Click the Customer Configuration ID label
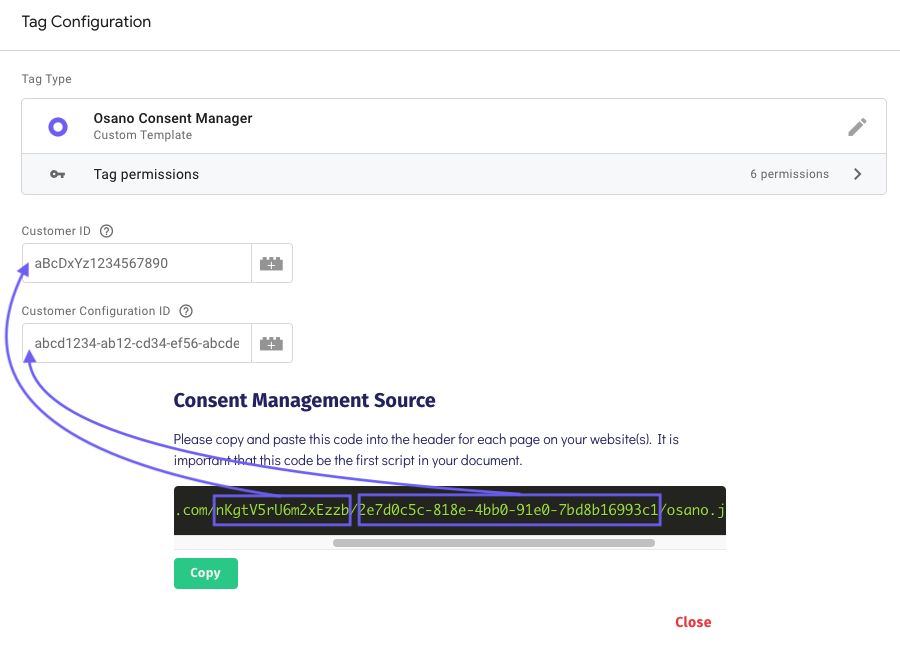Screen dimensions: 900x654 (x=96, y=311)
